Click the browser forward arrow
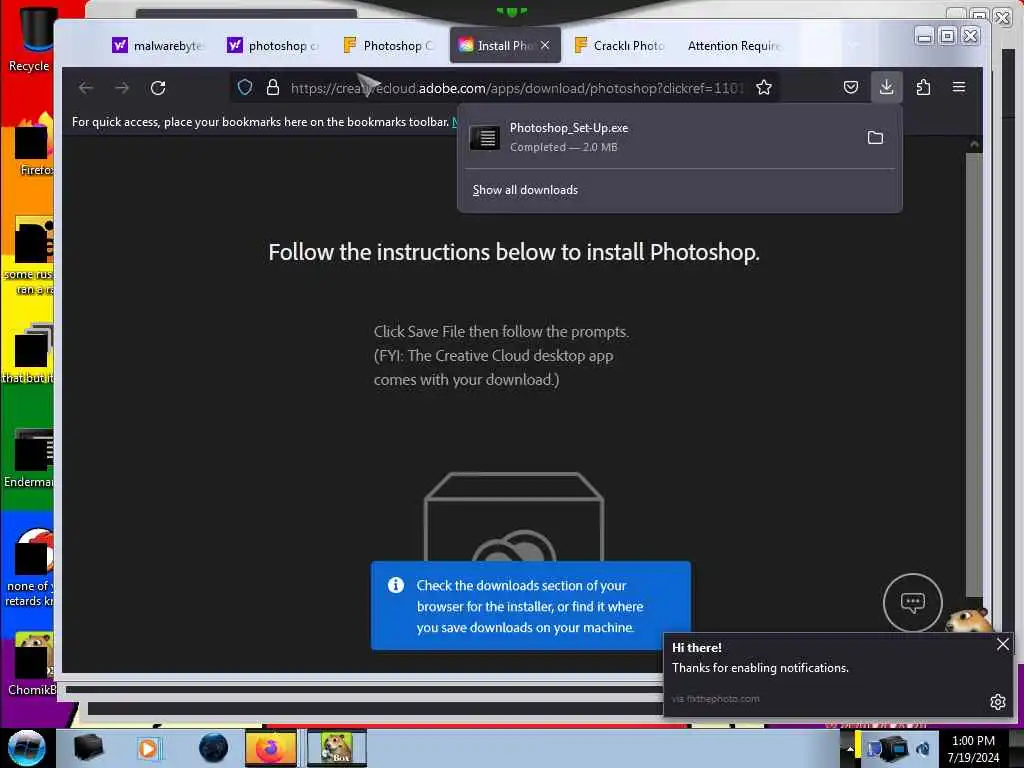Viewport: 1024px width, 768px height. (122, 88)
